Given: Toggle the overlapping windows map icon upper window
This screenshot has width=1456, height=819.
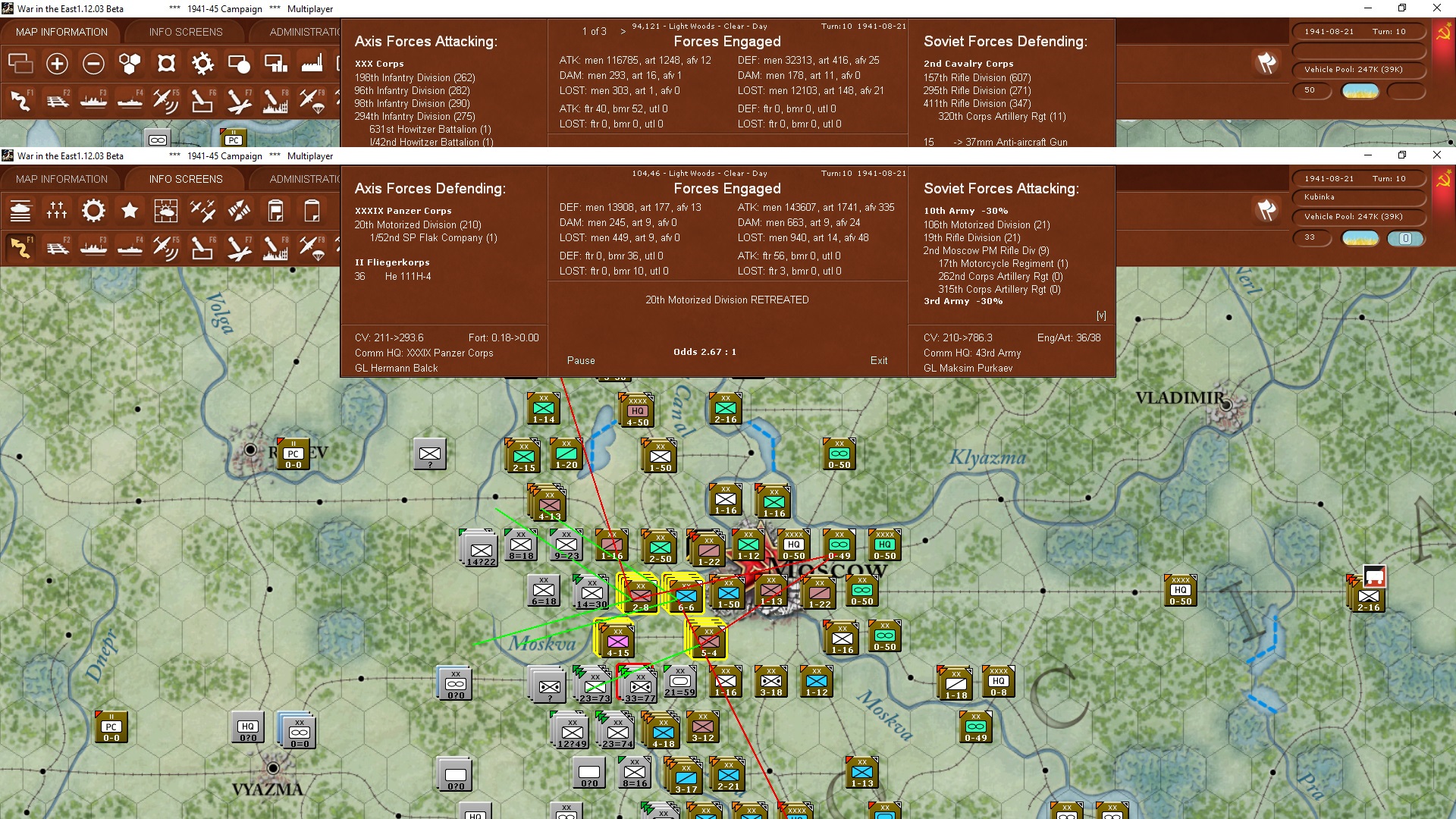Looking at the screenshot, I should coord(20,64).
